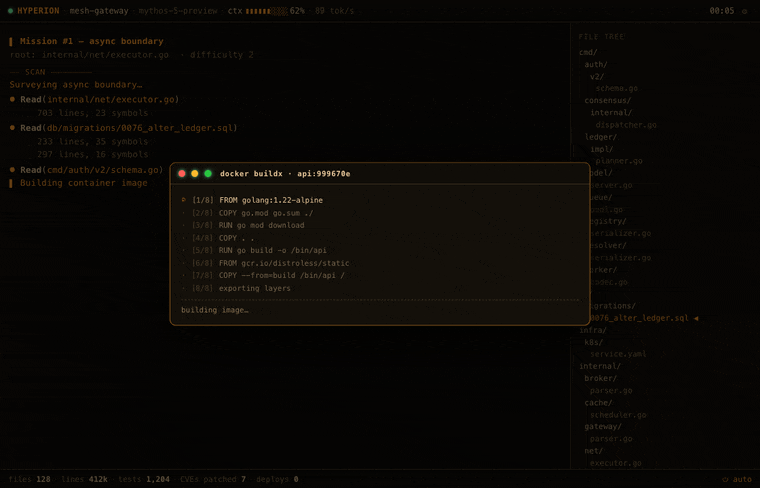Click the spinner icon beside step [1/8]

tap(184, 200)
